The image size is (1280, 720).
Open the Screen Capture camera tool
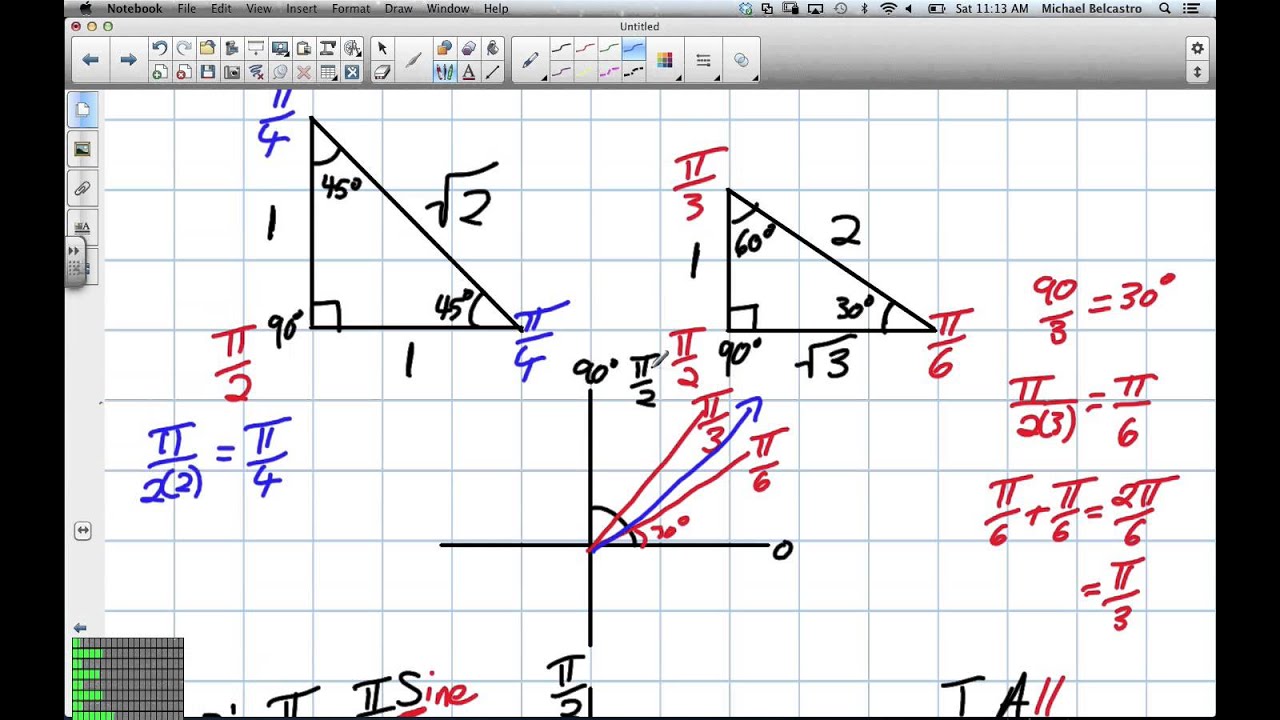[x=232, y=72]
